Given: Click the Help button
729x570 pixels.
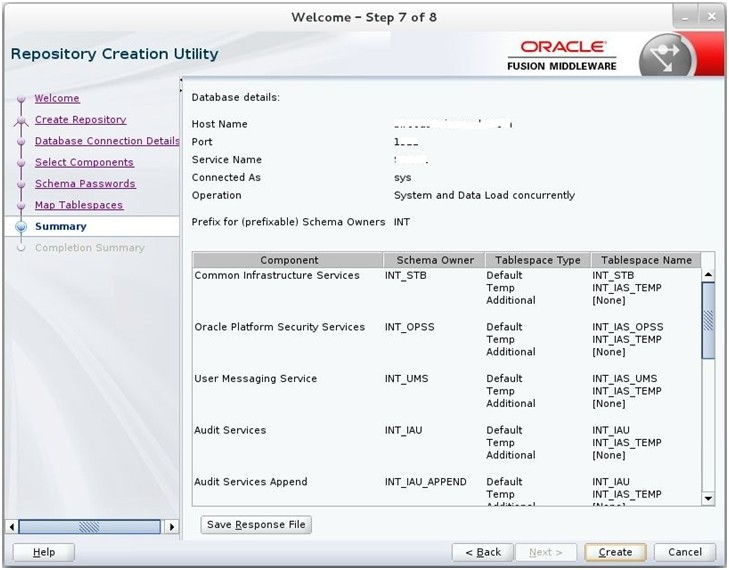Looking at the screenshot, I should (44, 552).
